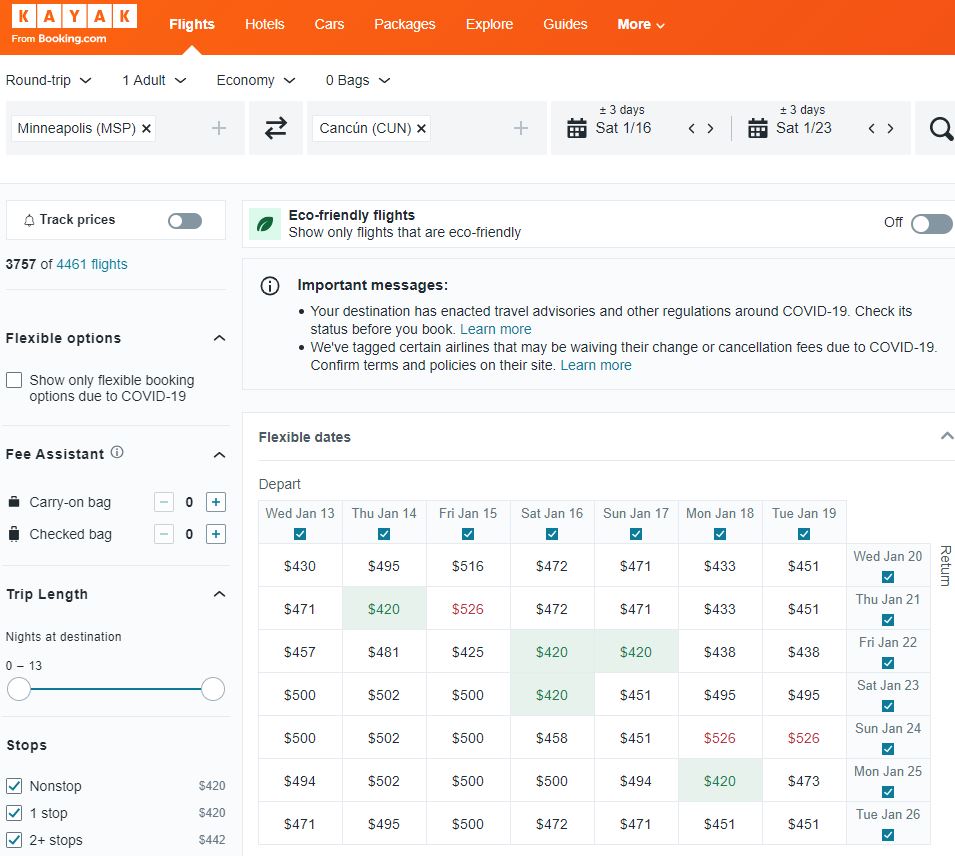Viewport: 955px width, 856px height.
Task: Click the Fee Assistant info icon
Action: [117, 452]
